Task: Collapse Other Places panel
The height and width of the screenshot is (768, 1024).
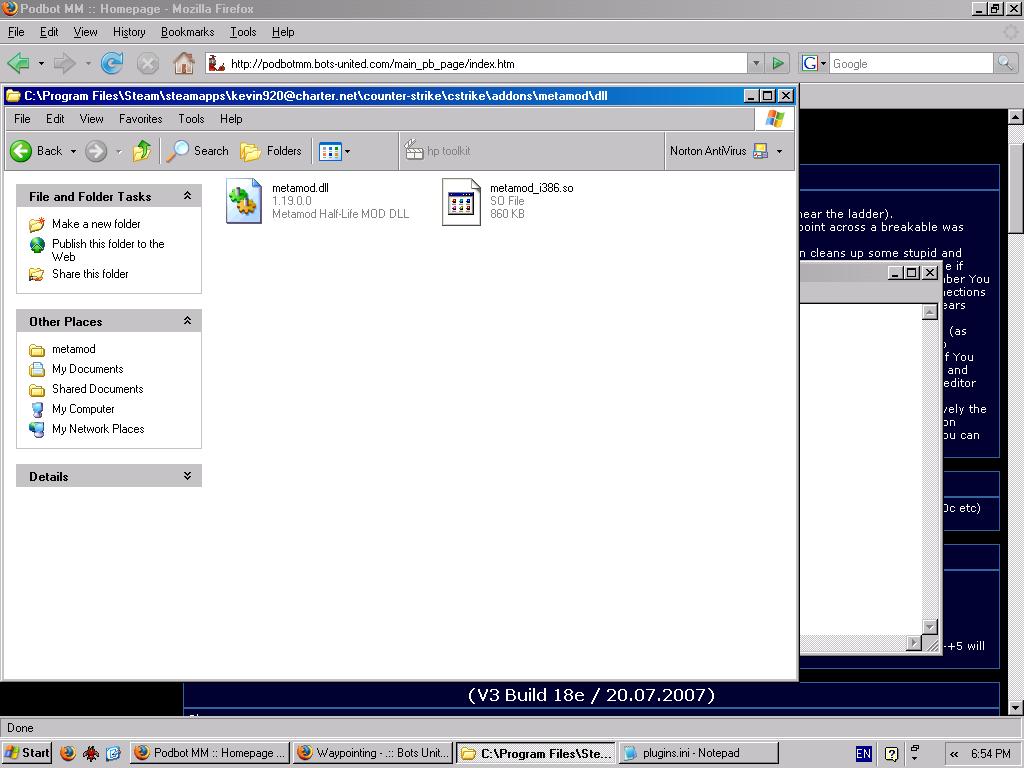Action: tap(187, 321)
